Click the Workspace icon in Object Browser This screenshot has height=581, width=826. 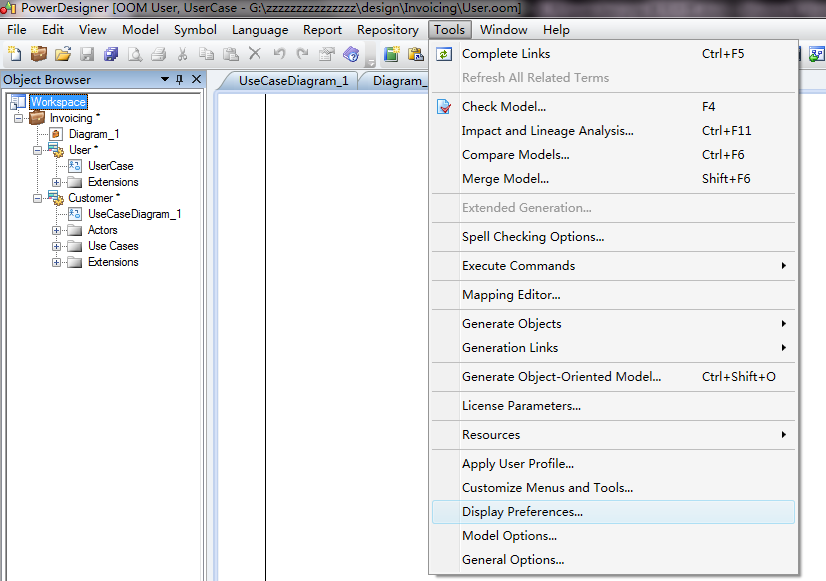[18, 102]
